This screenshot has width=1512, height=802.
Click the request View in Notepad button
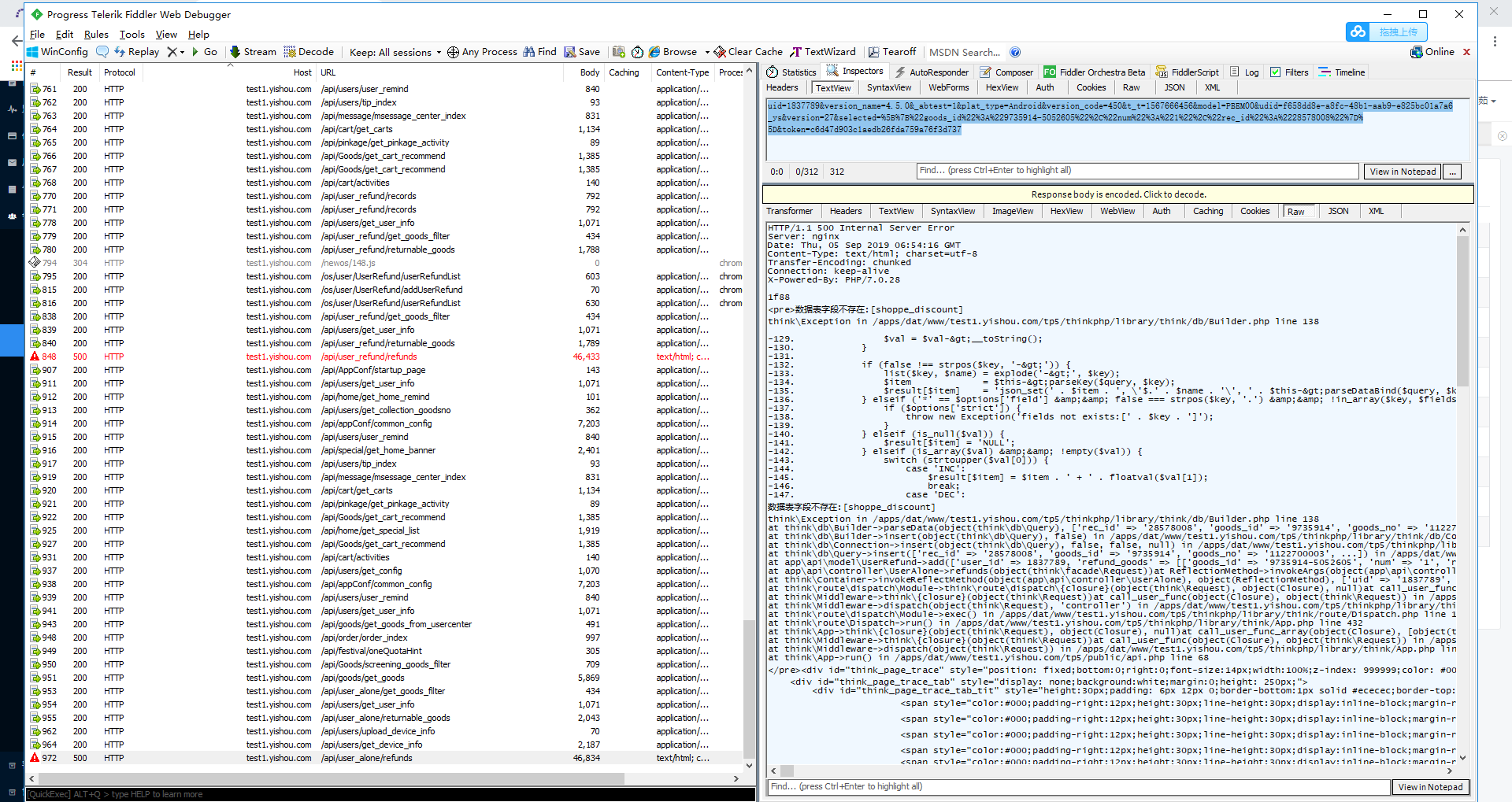tap(1403, 172)
